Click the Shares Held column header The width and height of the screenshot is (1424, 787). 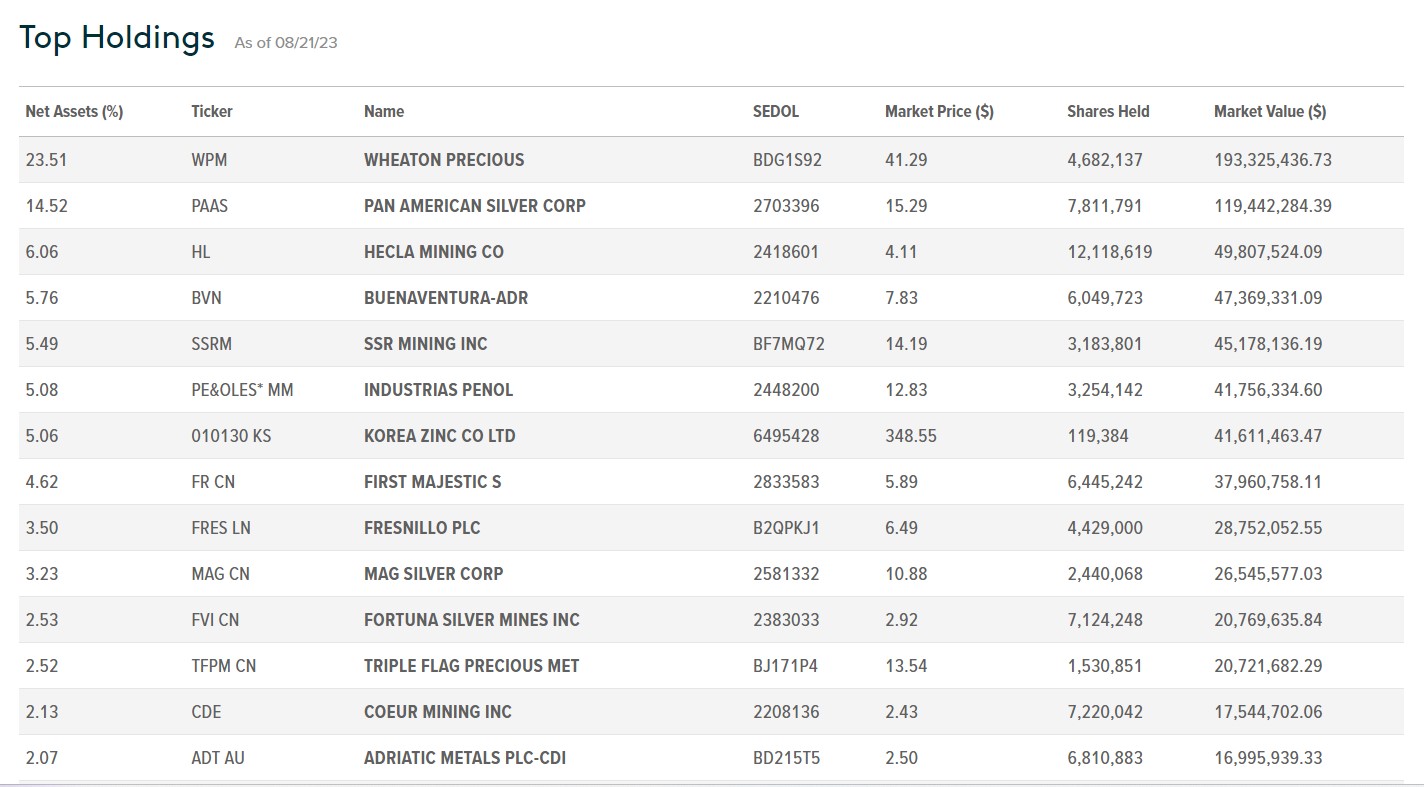click(x=1108, y=112)
